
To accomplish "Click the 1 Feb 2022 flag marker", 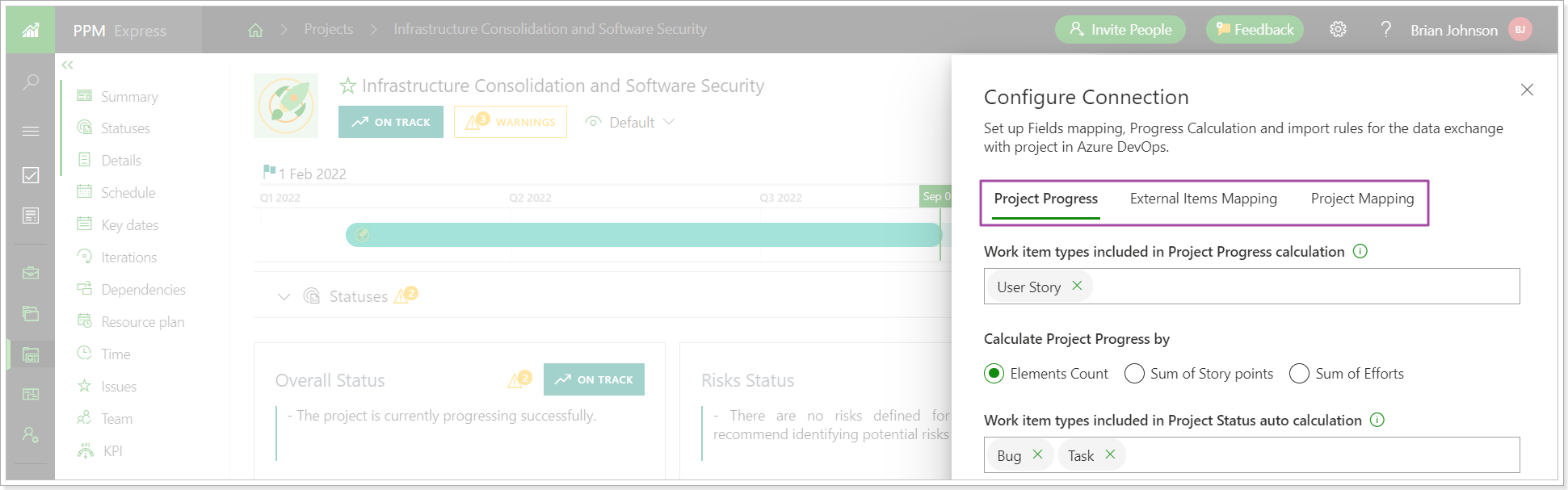I will tap(269, 172).
